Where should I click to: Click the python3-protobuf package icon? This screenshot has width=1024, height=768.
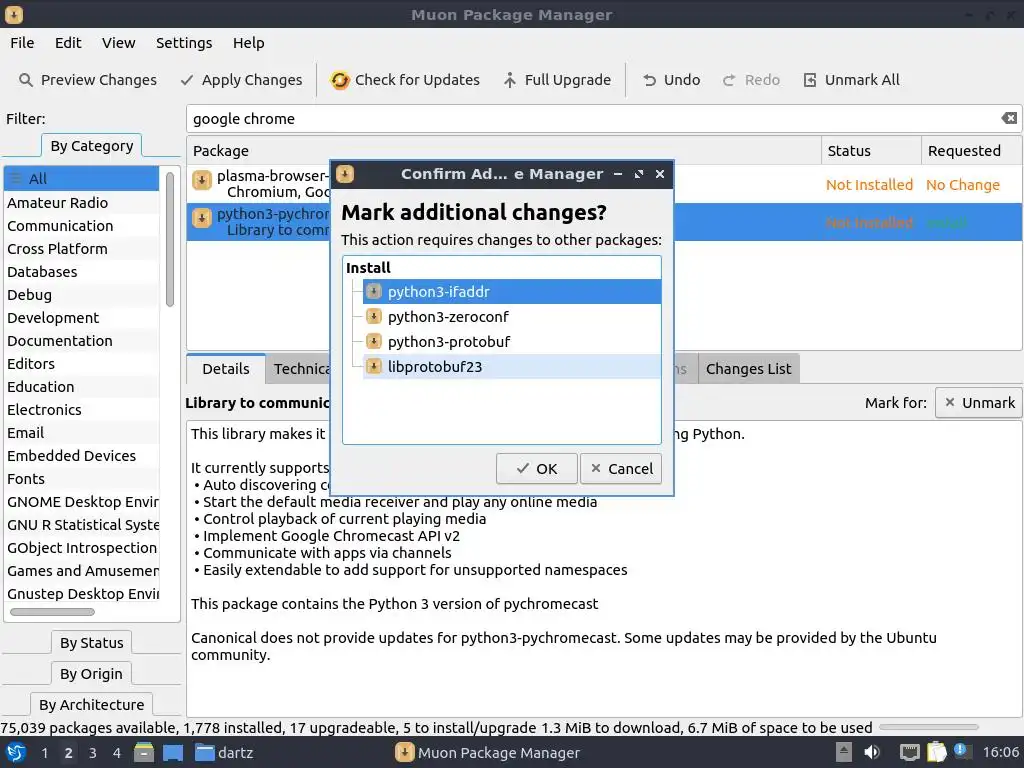[x=374, y=342]
